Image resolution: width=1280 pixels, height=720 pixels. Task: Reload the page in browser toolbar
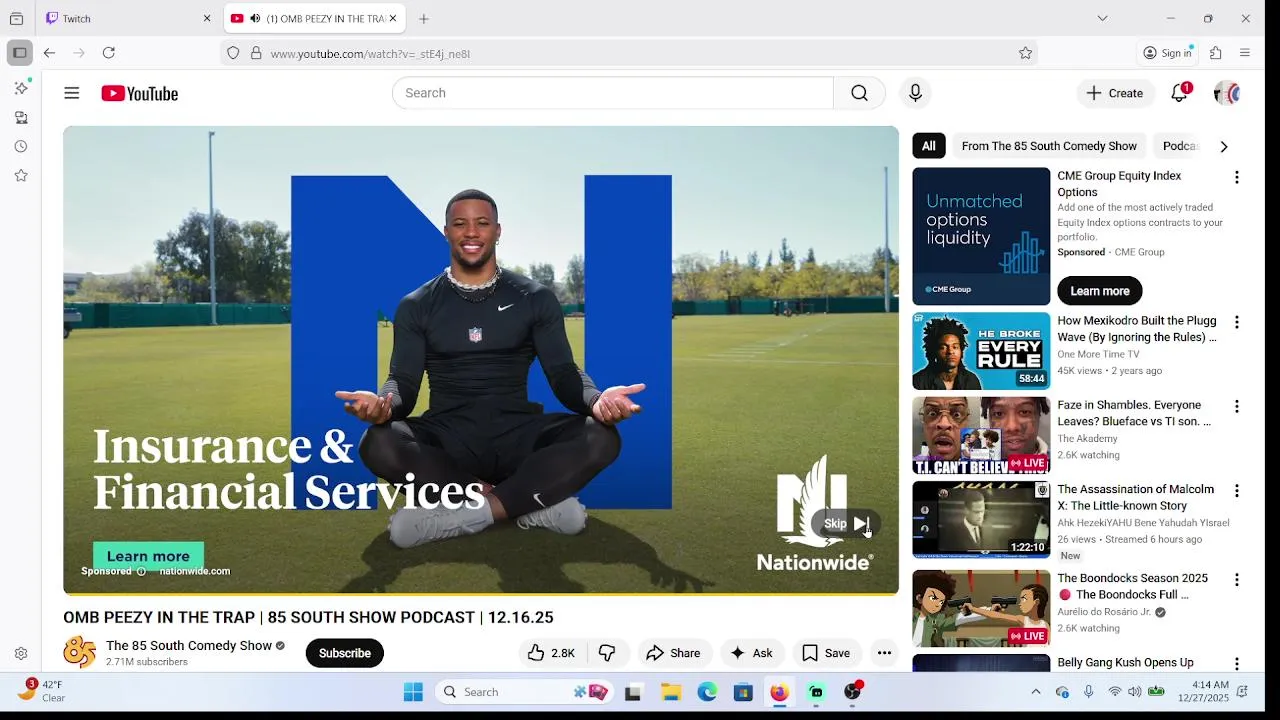click(109, 53)
